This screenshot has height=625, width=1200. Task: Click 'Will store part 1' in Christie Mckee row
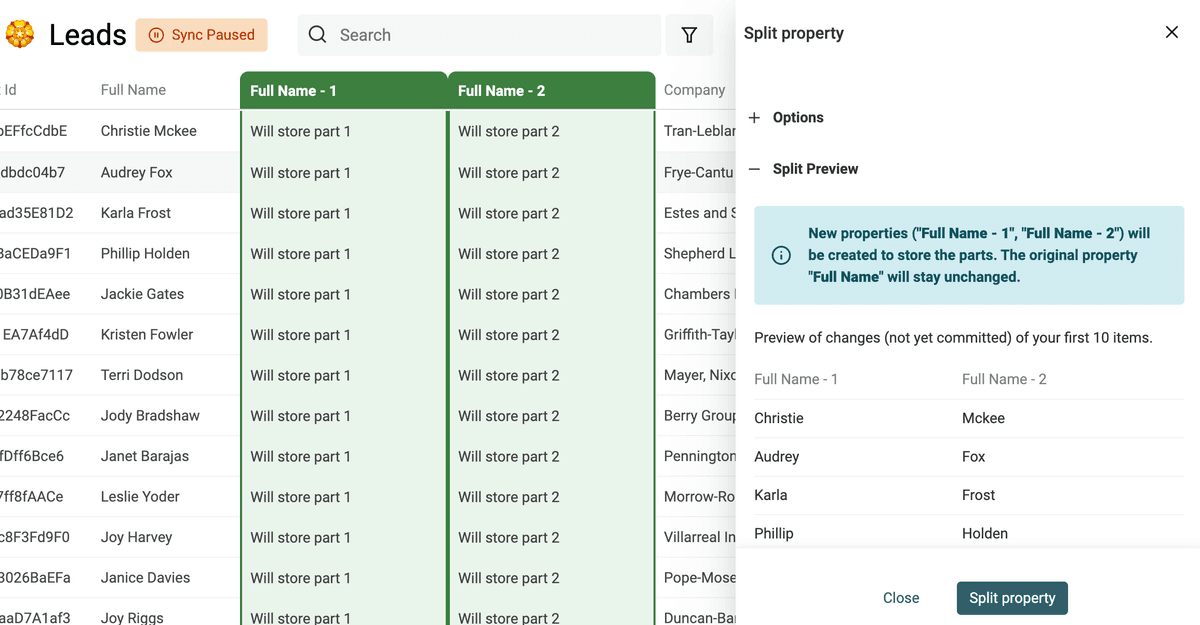(301, 131)
